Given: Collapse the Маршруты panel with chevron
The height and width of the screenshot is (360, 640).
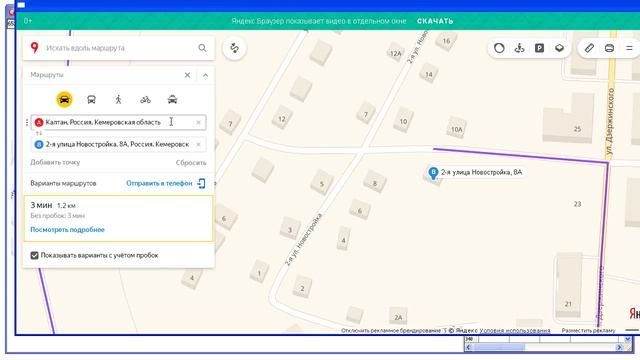Looking at the screenshot, I should click(x=205, y=75).
